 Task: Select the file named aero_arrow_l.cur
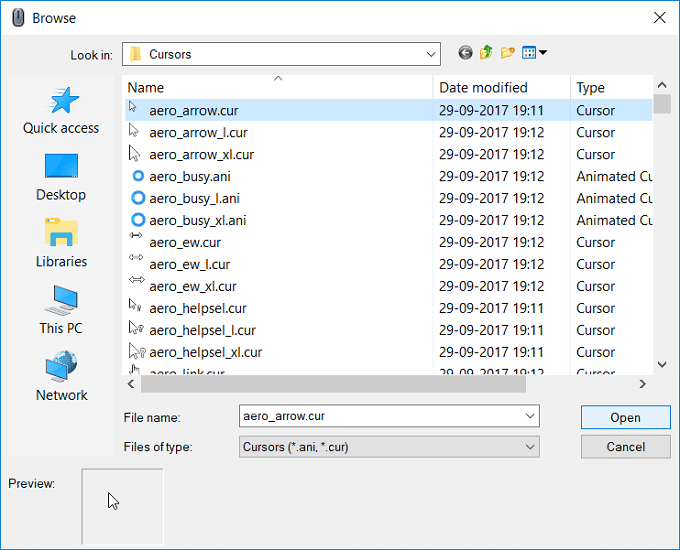[198, 133]
